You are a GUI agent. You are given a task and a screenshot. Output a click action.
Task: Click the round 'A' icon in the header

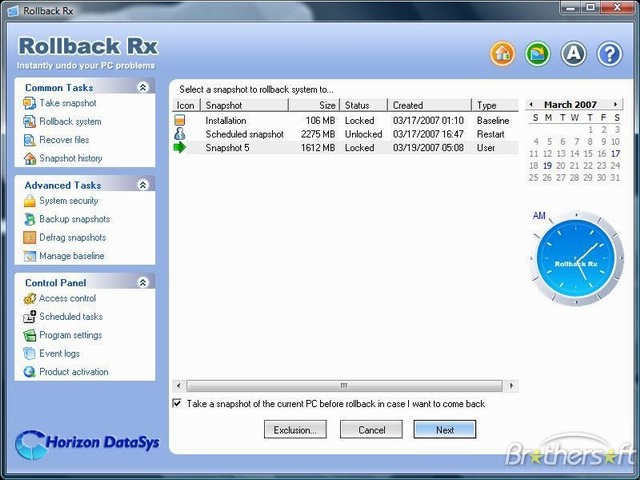point(573,53)
